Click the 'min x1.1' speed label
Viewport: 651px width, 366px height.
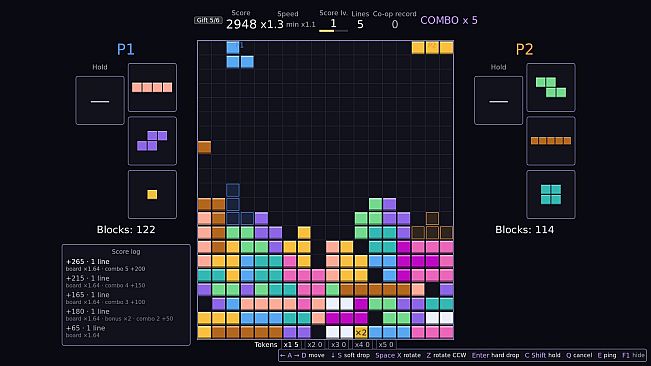coord(301,24)
